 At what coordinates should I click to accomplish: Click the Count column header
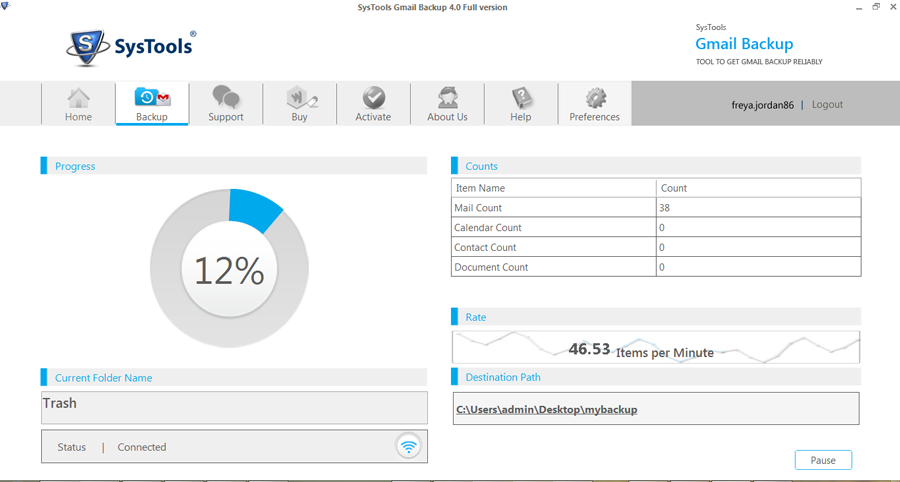coord(674,188)
